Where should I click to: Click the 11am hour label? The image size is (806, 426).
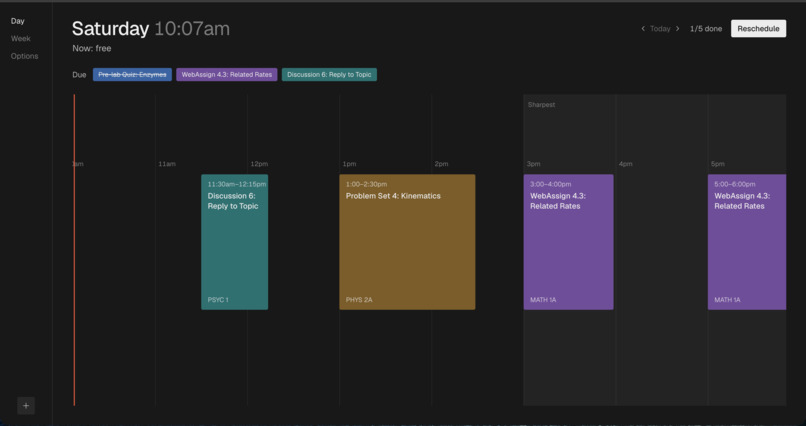tap(167, 164)
